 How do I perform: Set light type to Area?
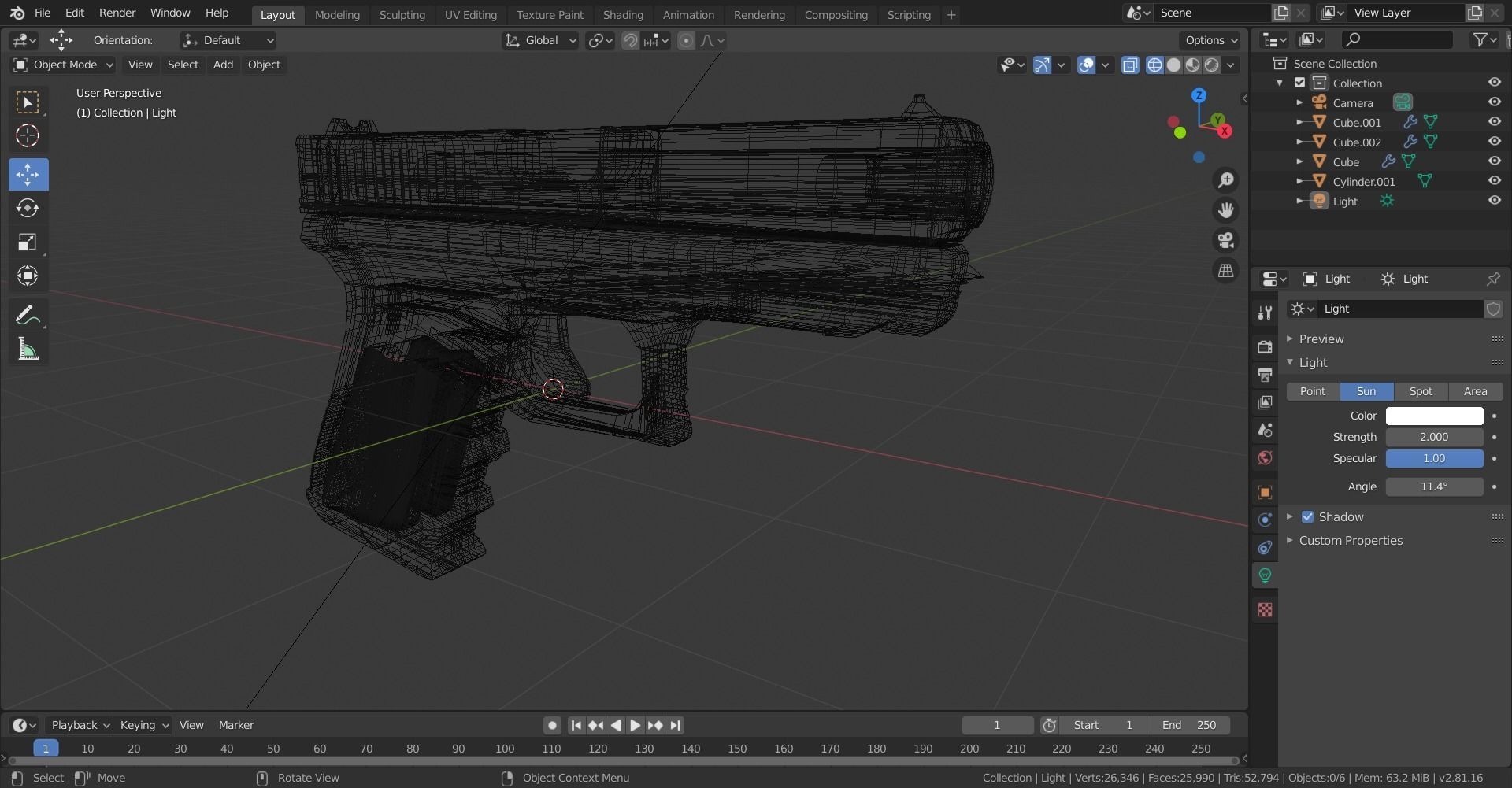(x=1476, y=391)
